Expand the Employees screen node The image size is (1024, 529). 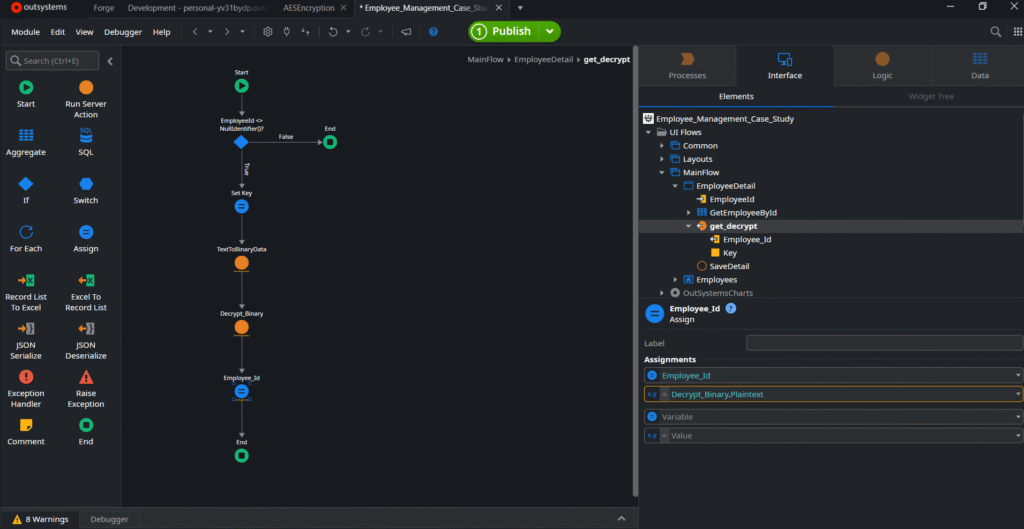(675, 280)
